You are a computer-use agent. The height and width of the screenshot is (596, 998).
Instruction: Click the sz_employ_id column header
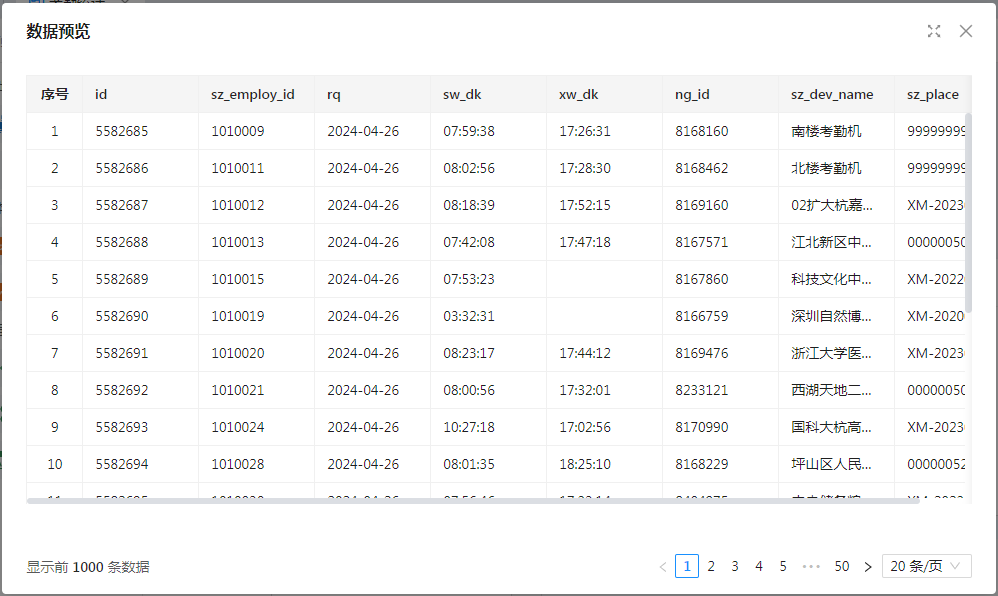pyautogui.click(x=253, y=94)
